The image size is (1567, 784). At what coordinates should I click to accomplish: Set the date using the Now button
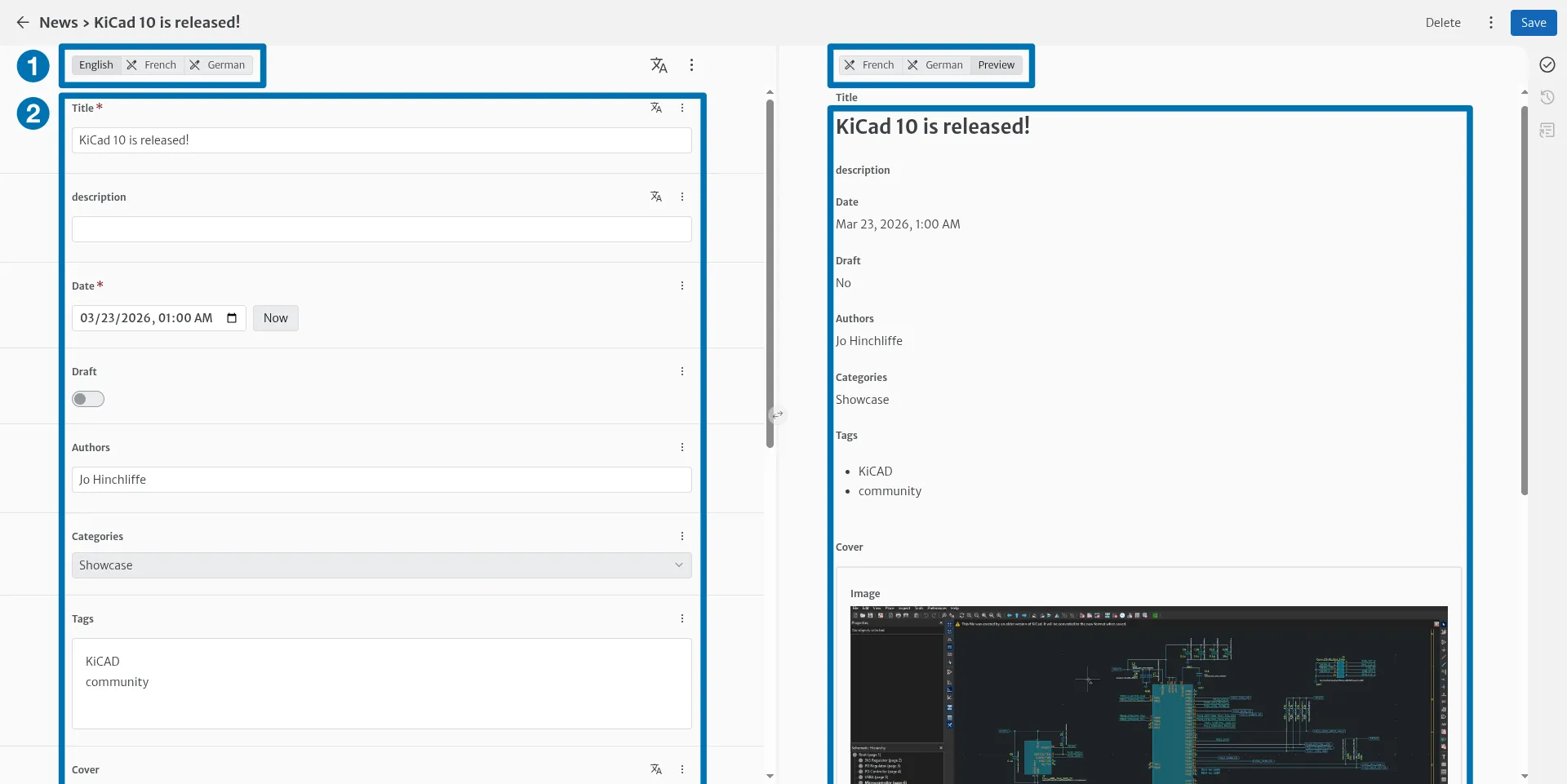(276, 318)
